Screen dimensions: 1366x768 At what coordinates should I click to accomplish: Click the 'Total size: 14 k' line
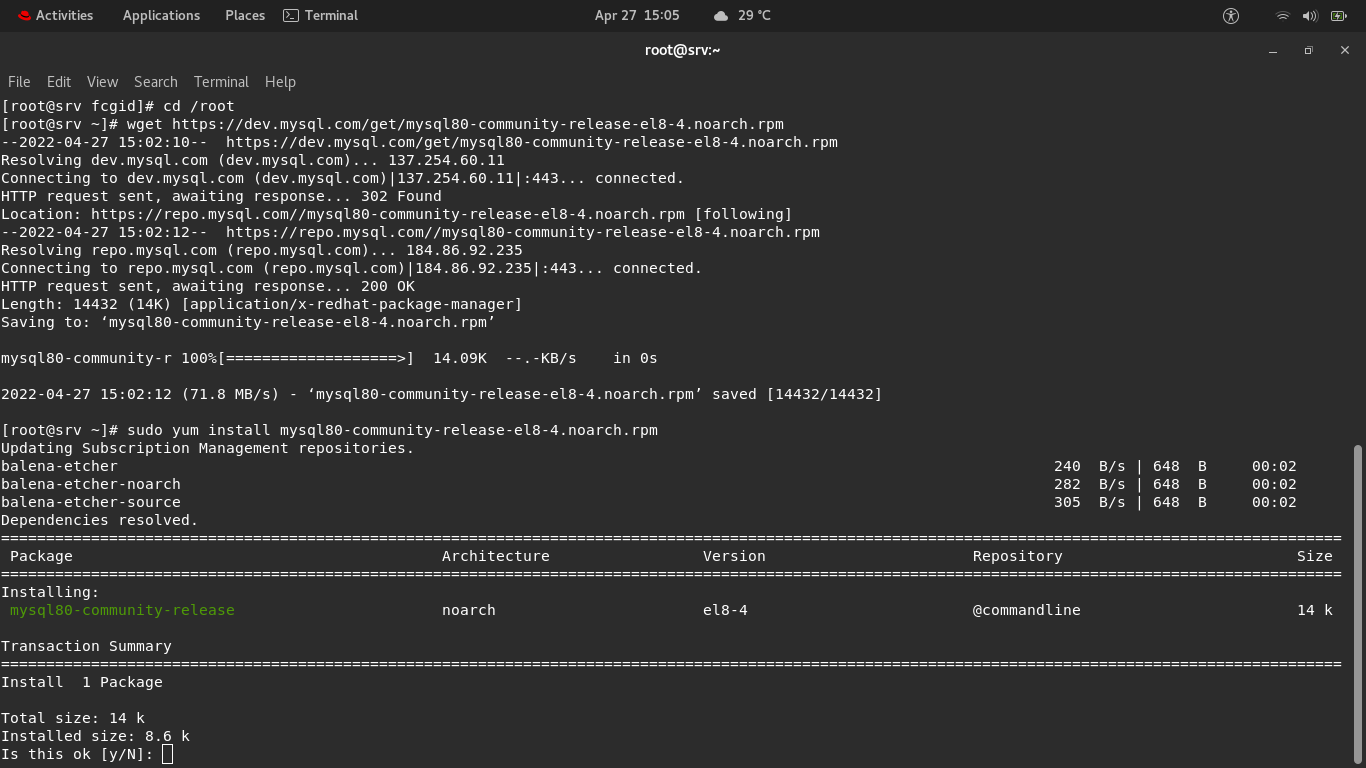[x=72, y=718]
